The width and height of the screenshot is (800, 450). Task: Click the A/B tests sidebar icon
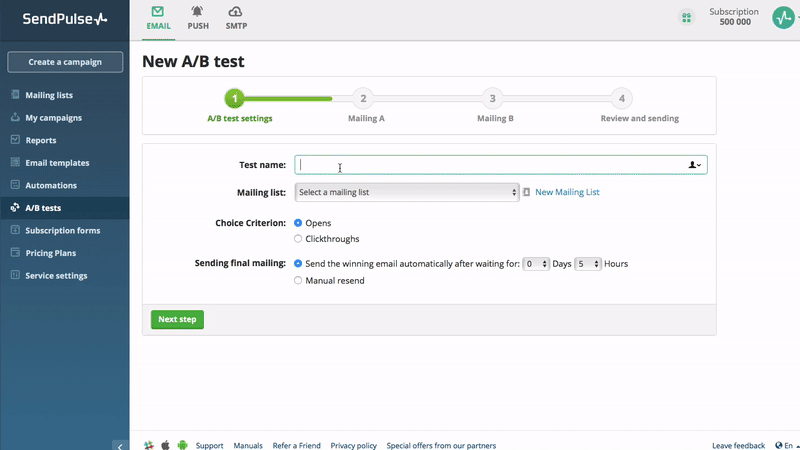pyautogui.click(x=15, y=207)
